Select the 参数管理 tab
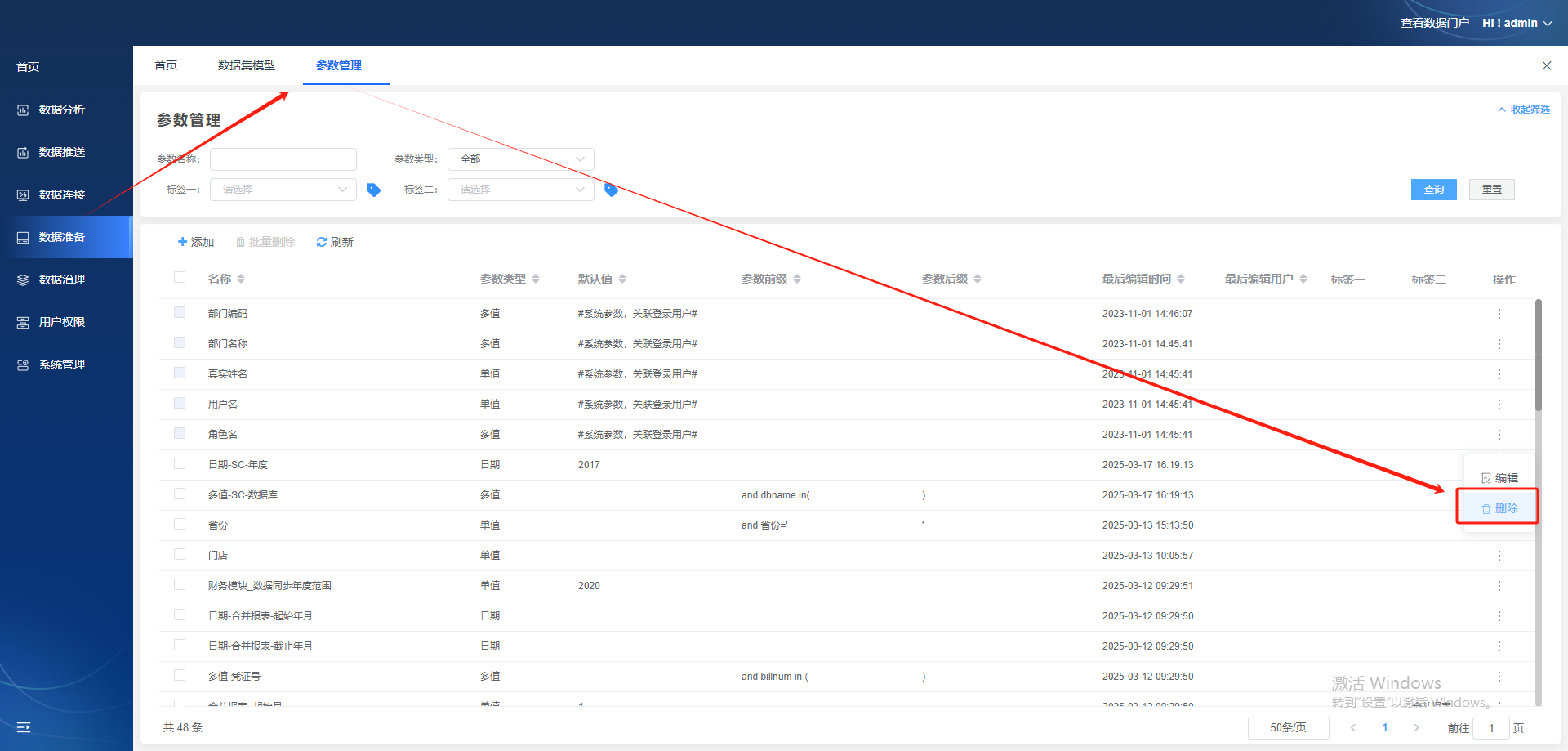Screen dimensions: 1568x751 [x=339, y=65]
